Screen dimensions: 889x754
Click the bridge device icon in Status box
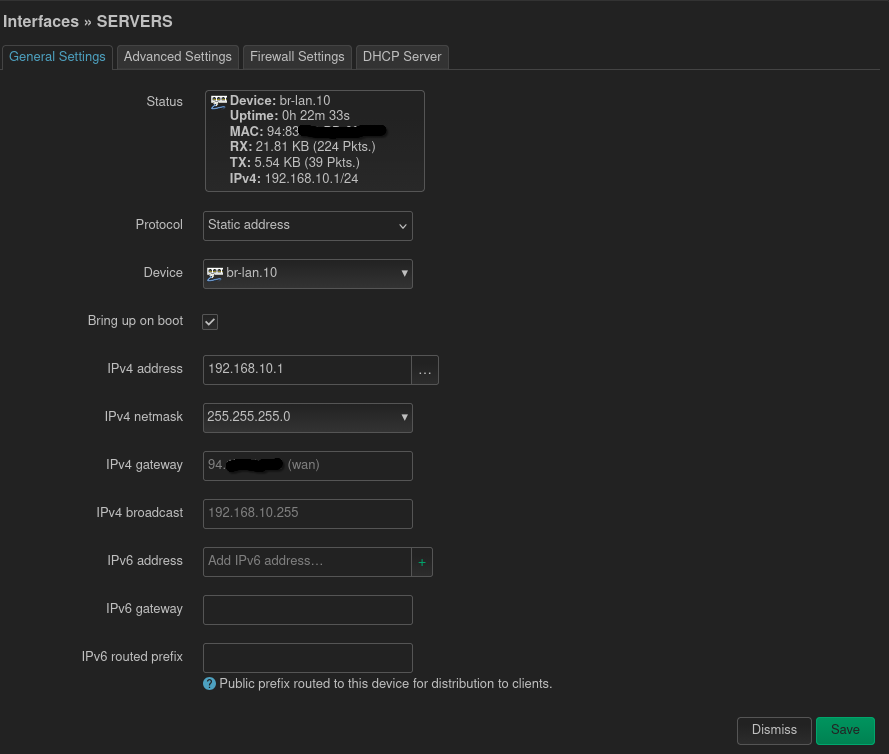point(219,101)
